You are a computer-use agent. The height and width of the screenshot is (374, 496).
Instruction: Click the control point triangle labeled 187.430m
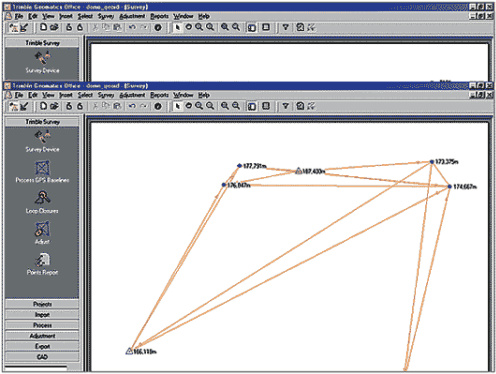tap(299, 171)
